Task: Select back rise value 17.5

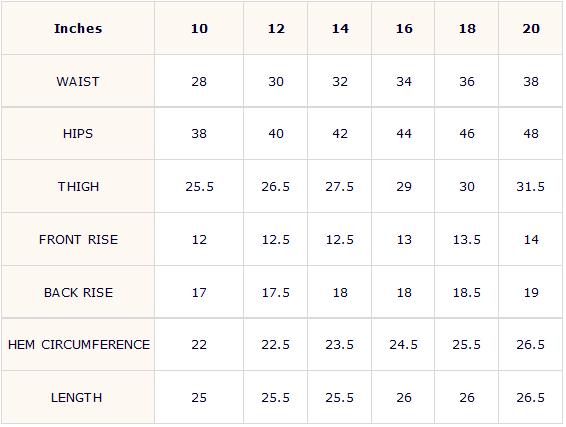Action: (x=275, y=292)
